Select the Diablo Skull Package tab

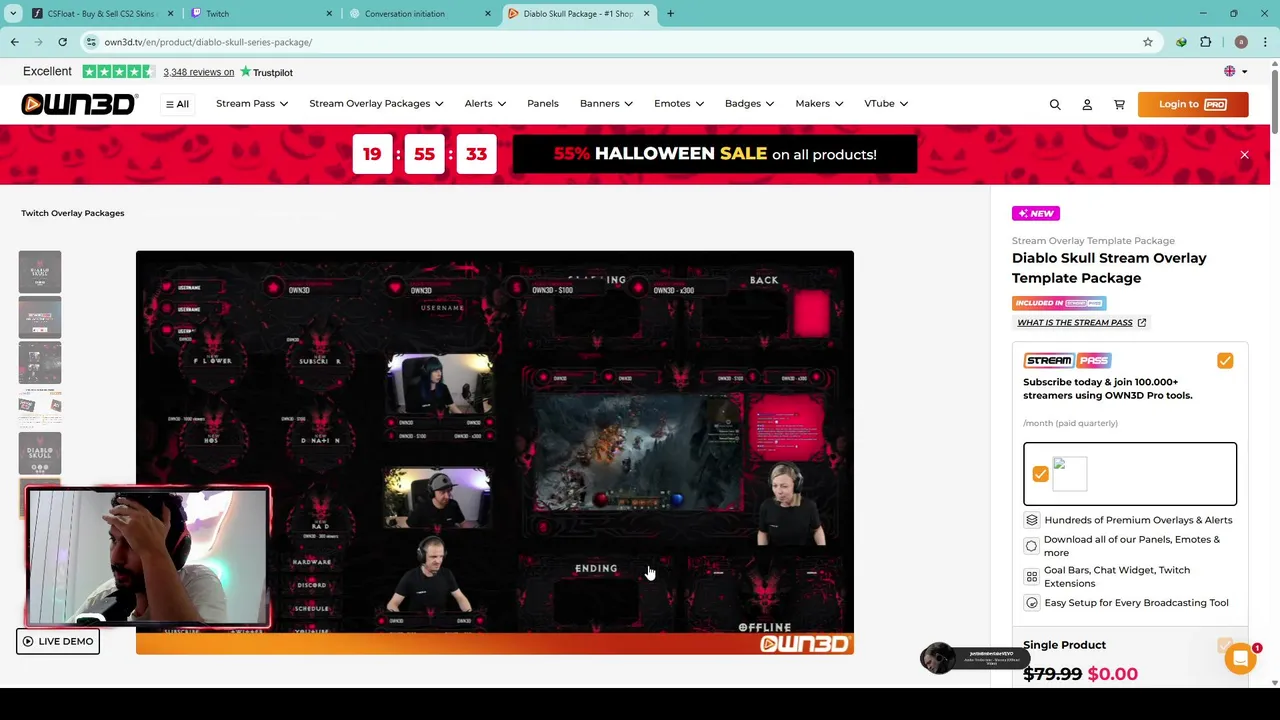[x=578, y=14]
